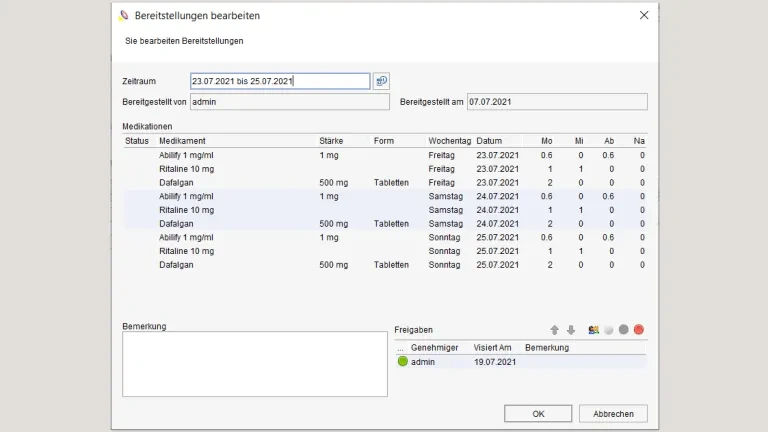Click the red status circle in Freigaben
The height and width of the screenshot is (432, 768).
[639, 330]
